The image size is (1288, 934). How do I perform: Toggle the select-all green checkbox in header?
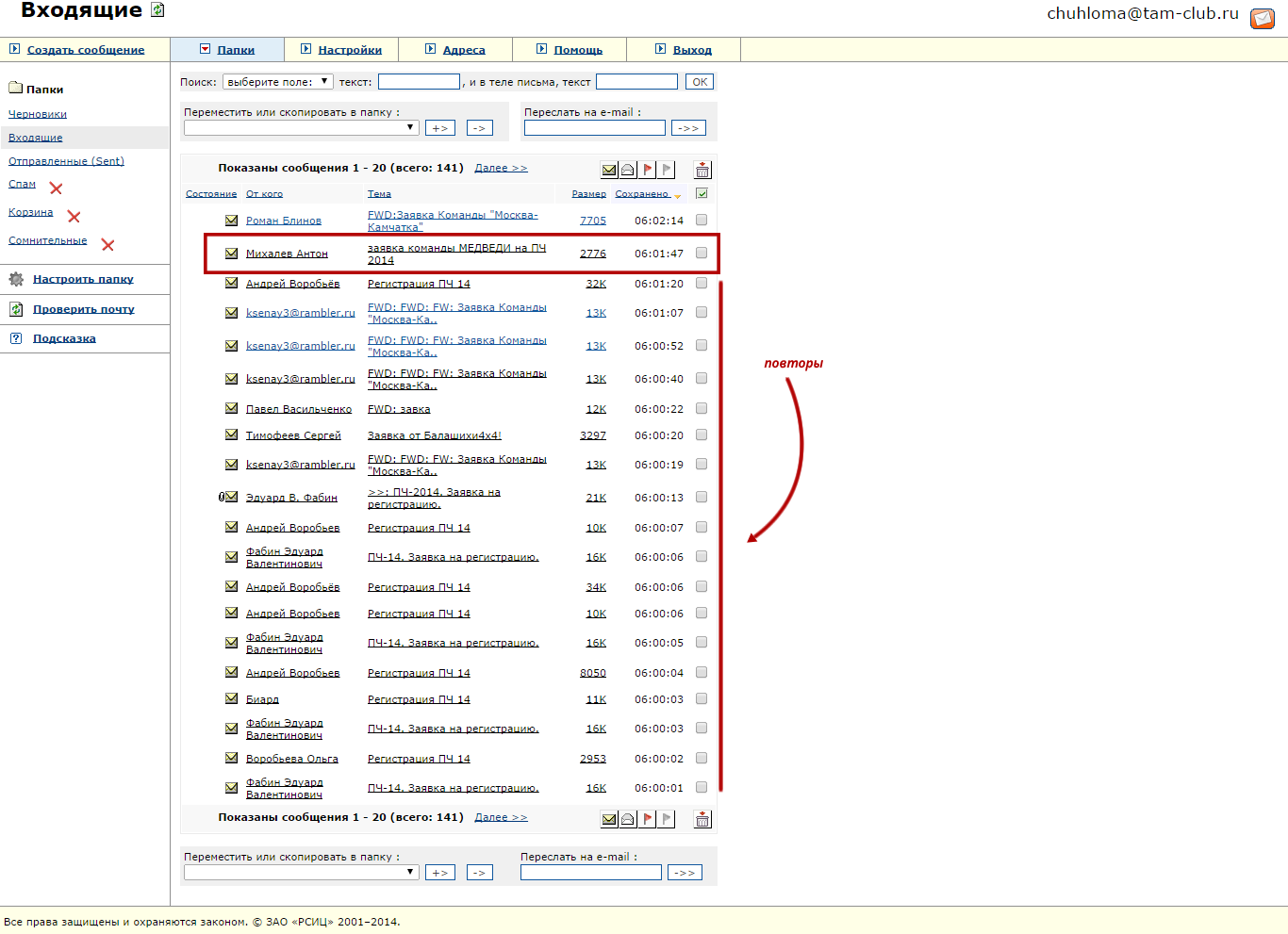(702, 193)
